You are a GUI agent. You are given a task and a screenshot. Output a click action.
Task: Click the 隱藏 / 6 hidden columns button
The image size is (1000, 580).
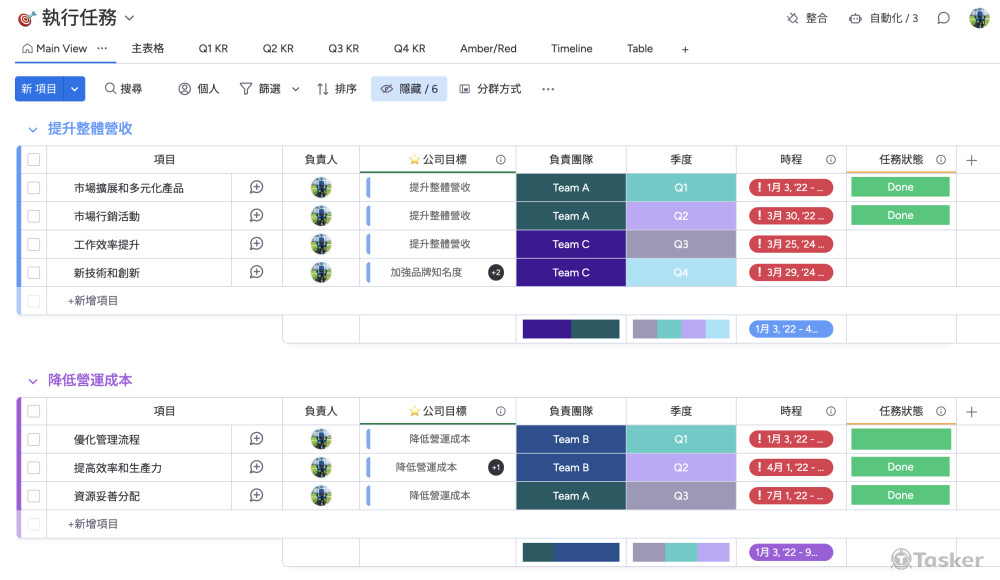(x=409, y=89)
